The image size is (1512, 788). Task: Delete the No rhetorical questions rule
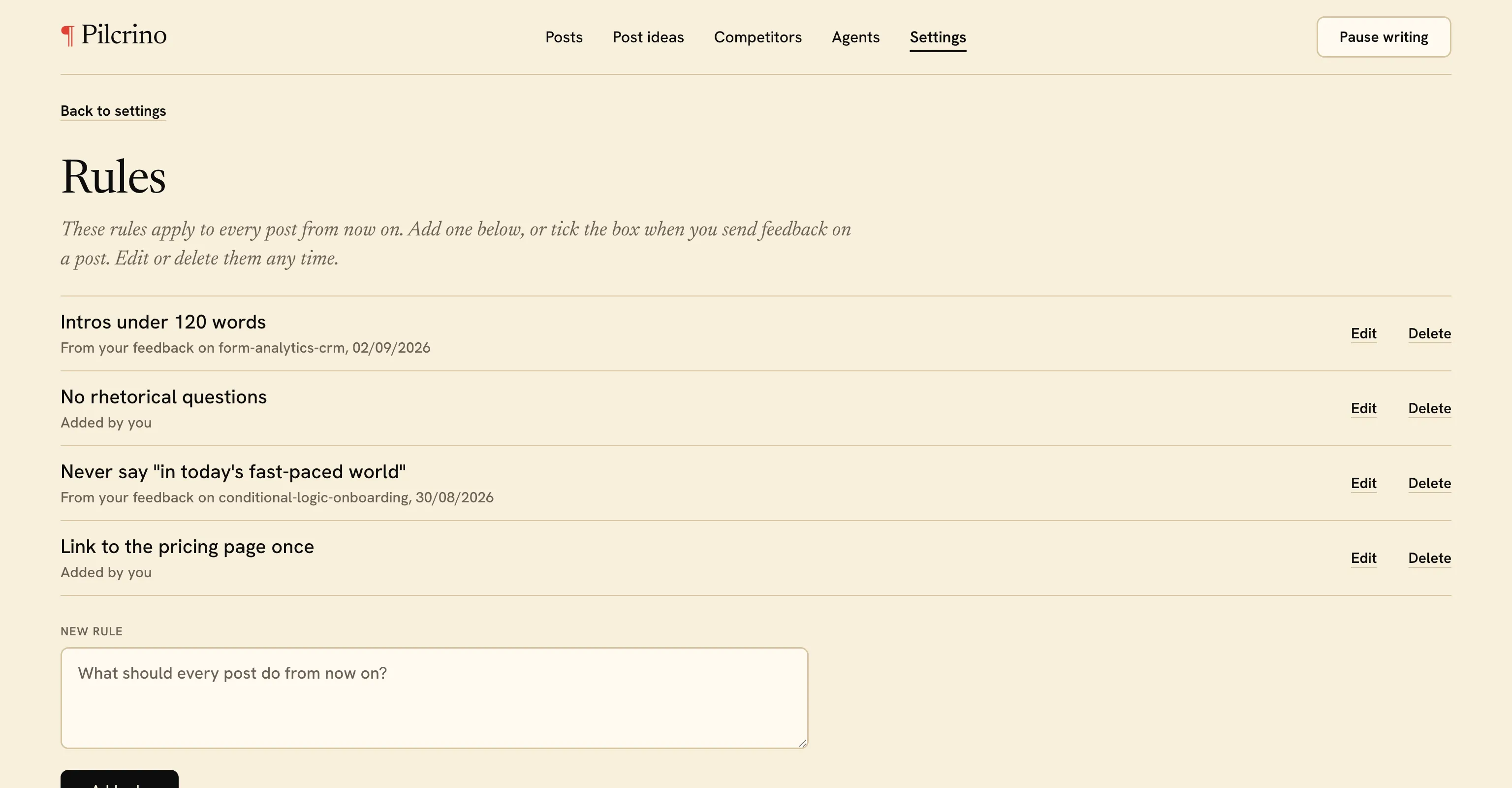1429,408
